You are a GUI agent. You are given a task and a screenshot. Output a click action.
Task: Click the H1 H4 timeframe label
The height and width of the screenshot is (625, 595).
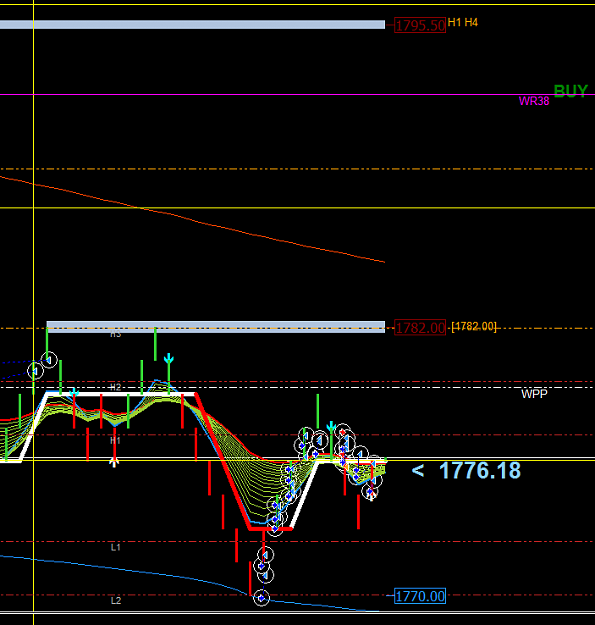pyautogui.click(x=463, y=22)
